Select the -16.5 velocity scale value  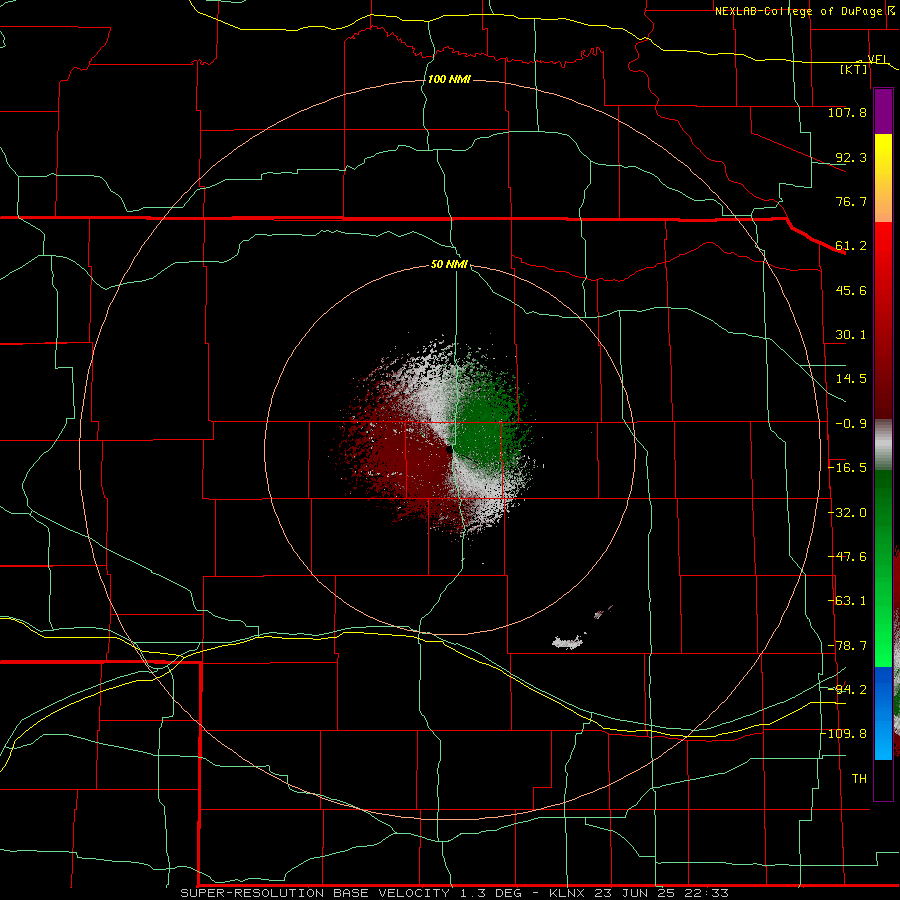pyautogui.click(x=847, y=468)
